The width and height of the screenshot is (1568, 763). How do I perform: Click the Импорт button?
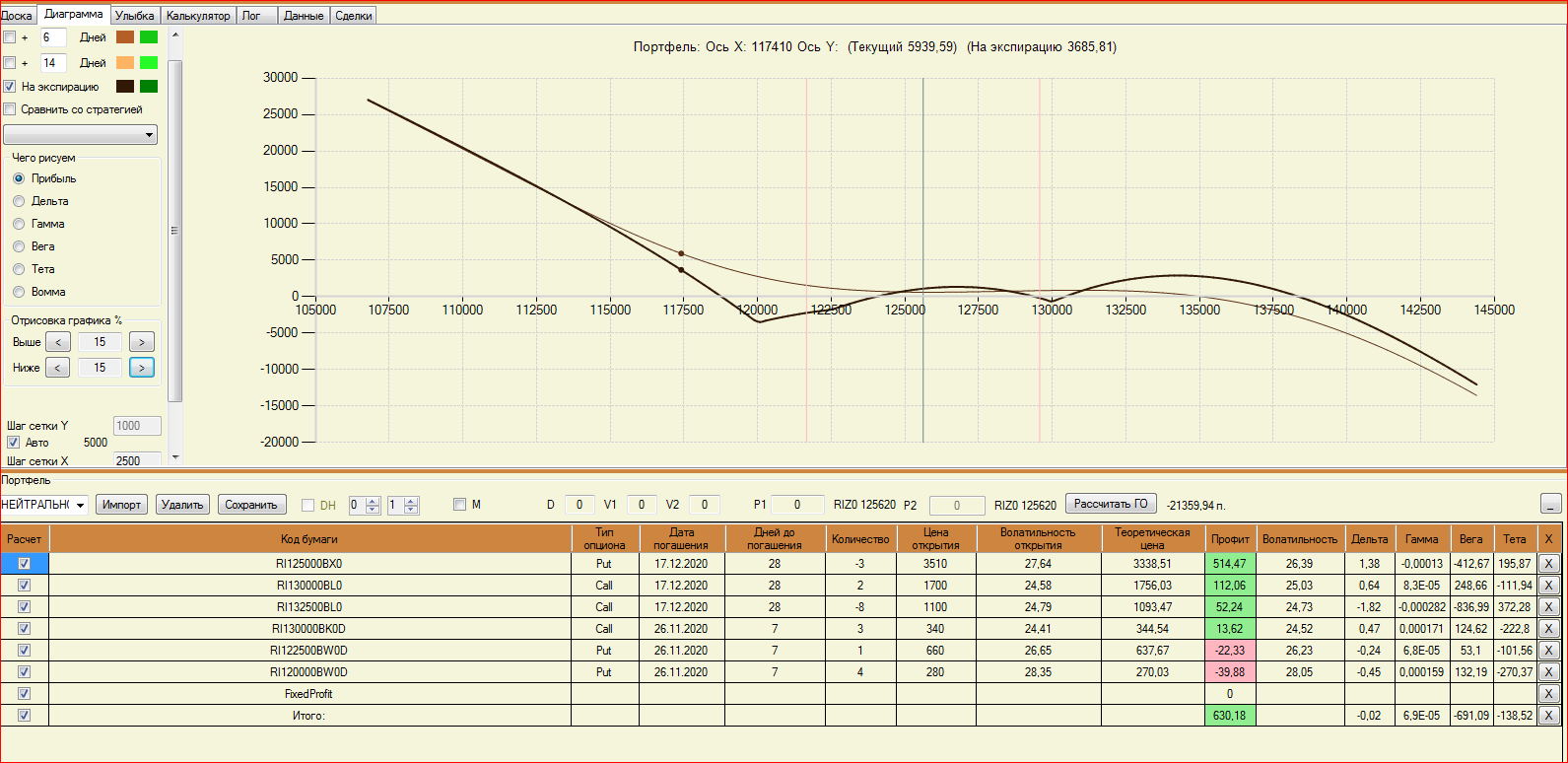122,505
